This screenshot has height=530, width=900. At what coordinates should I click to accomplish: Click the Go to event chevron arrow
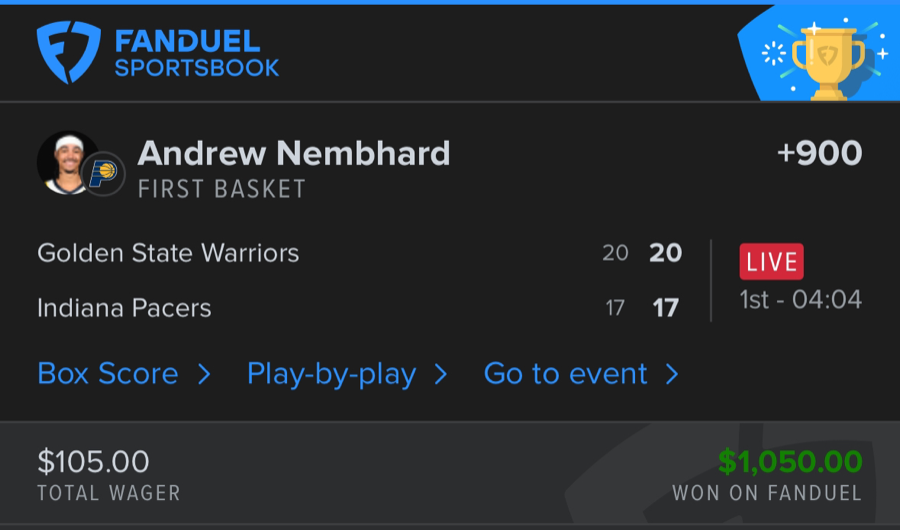pyautogui.click(x=672, y=374)
